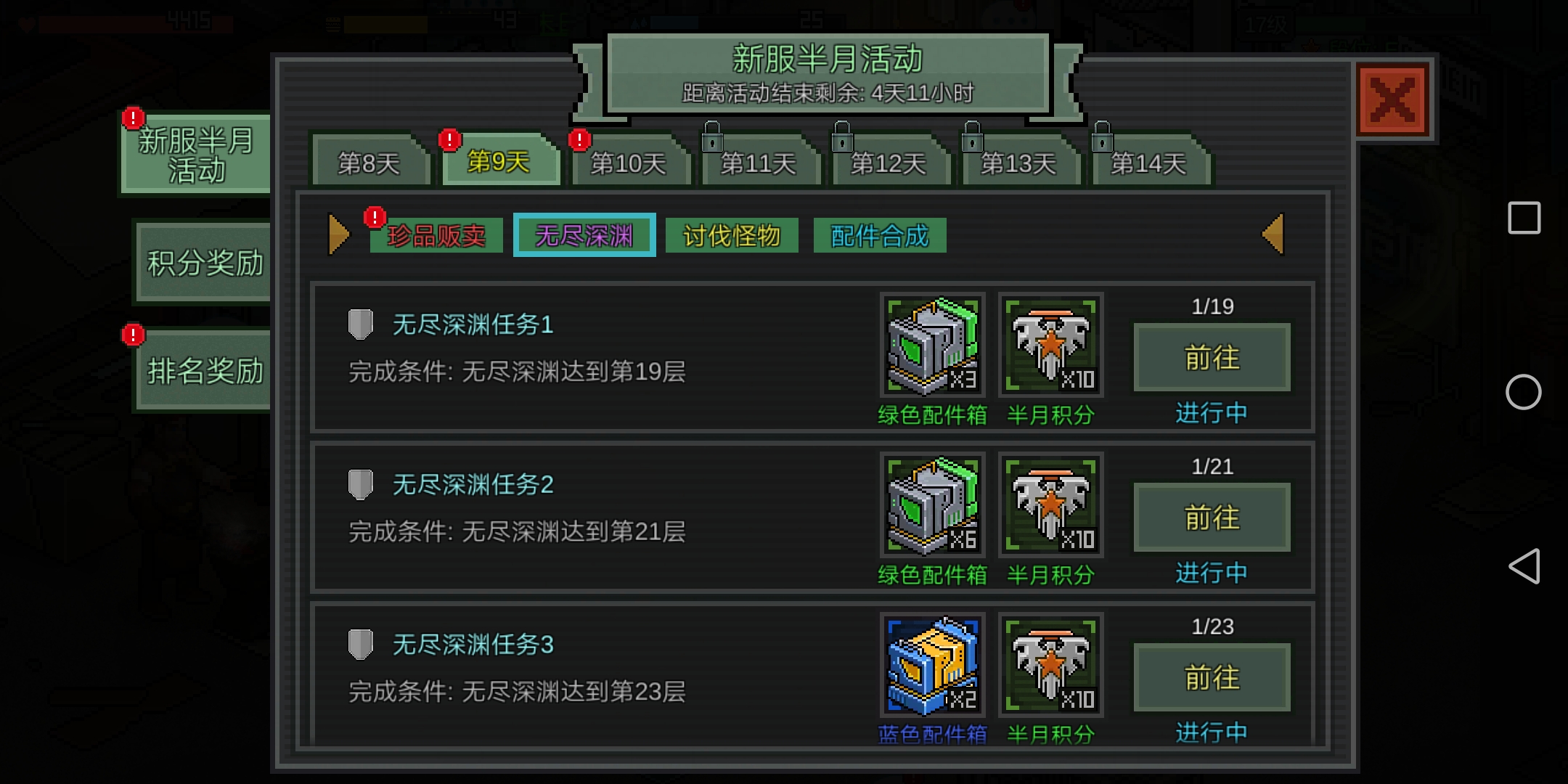The height and width of the screenshot is (784, 1568).
Task: Click 前往 for 无尽深渊任务2
Action: (x=1212, y=518)
